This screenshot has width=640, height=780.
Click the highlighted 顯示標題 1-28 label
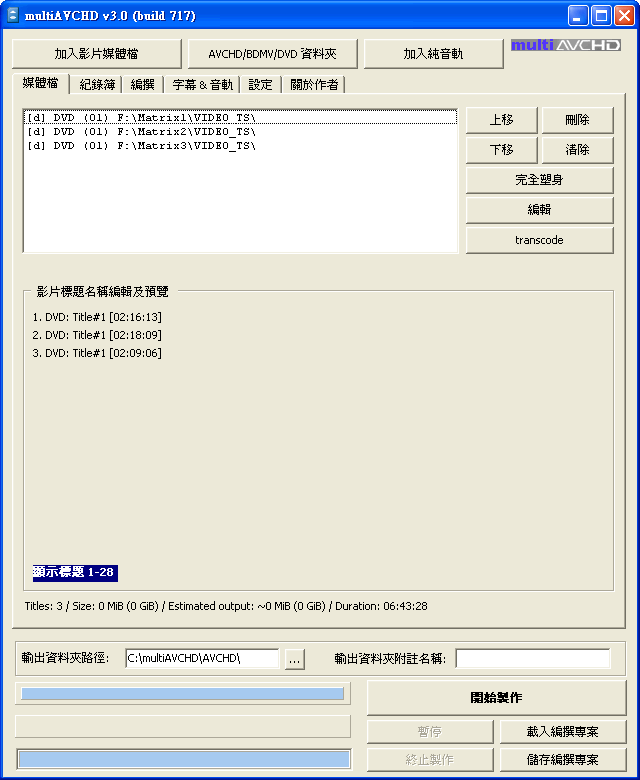tap(75, 573)
